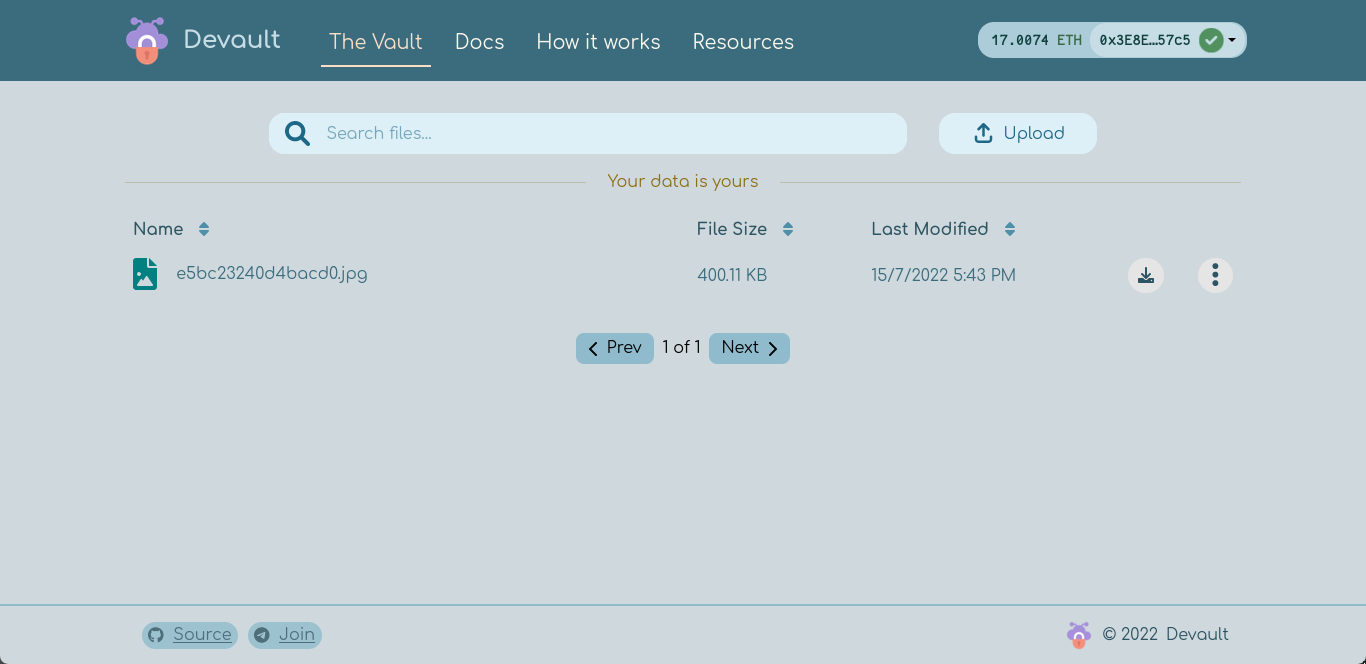
Task: Open the GitHub Source link
Action: [190, 635]
